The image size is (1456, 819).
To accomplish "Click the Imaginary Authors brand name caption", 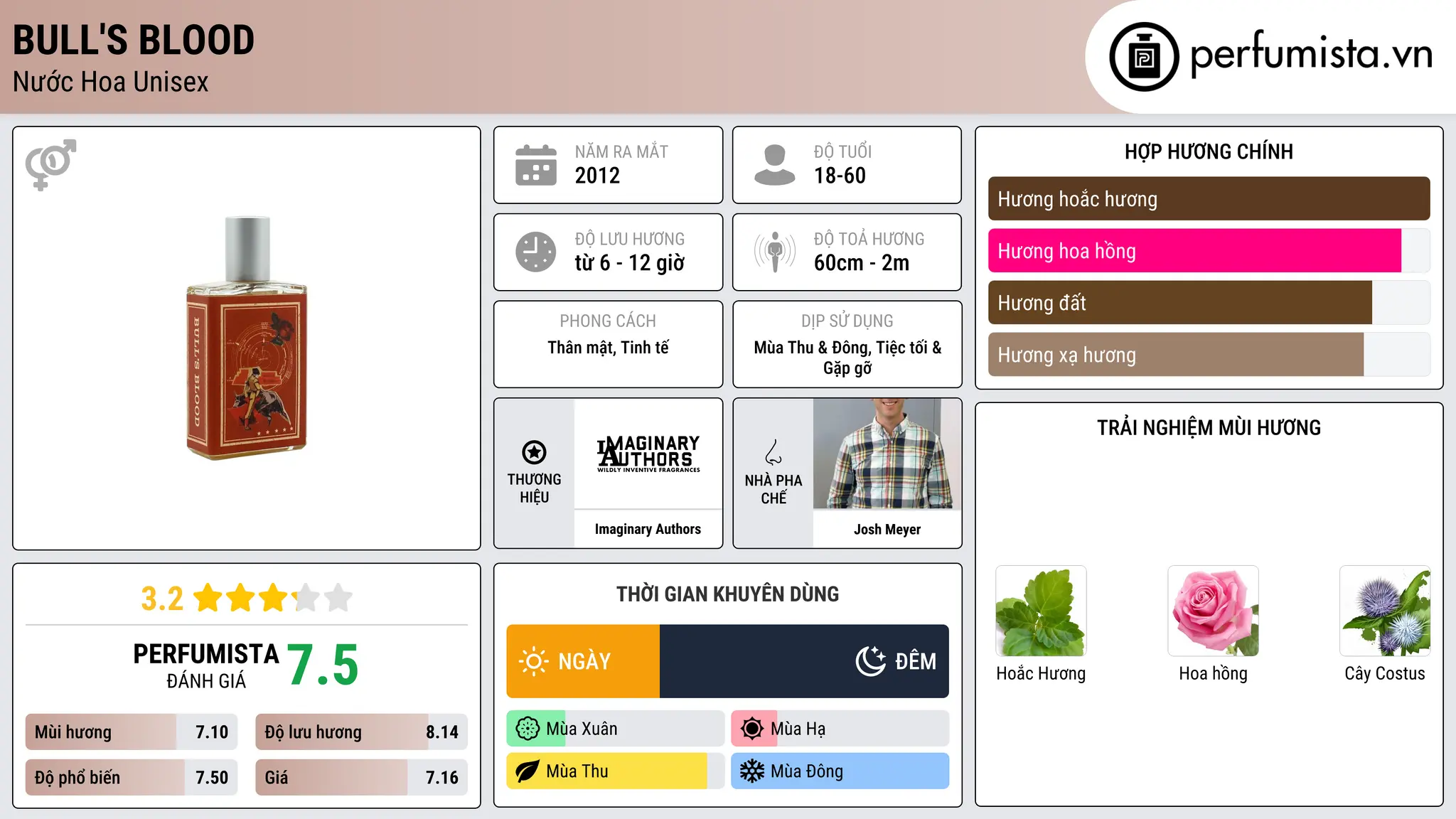I will tap(648, 529).
